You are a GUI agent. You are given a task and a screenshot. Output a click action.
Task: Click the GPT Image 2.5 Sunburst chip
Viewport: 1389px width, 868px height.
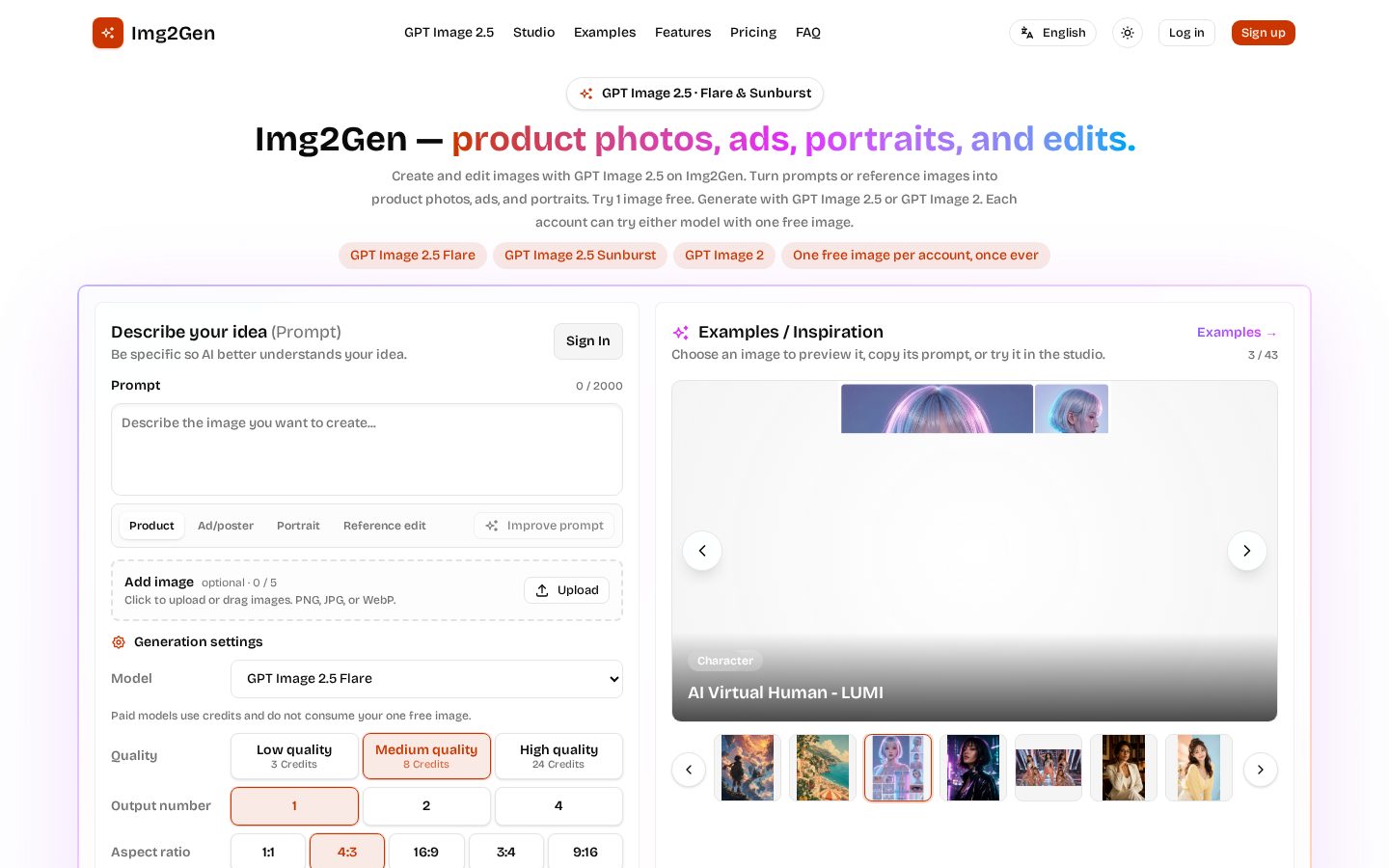tap(580, 256)
